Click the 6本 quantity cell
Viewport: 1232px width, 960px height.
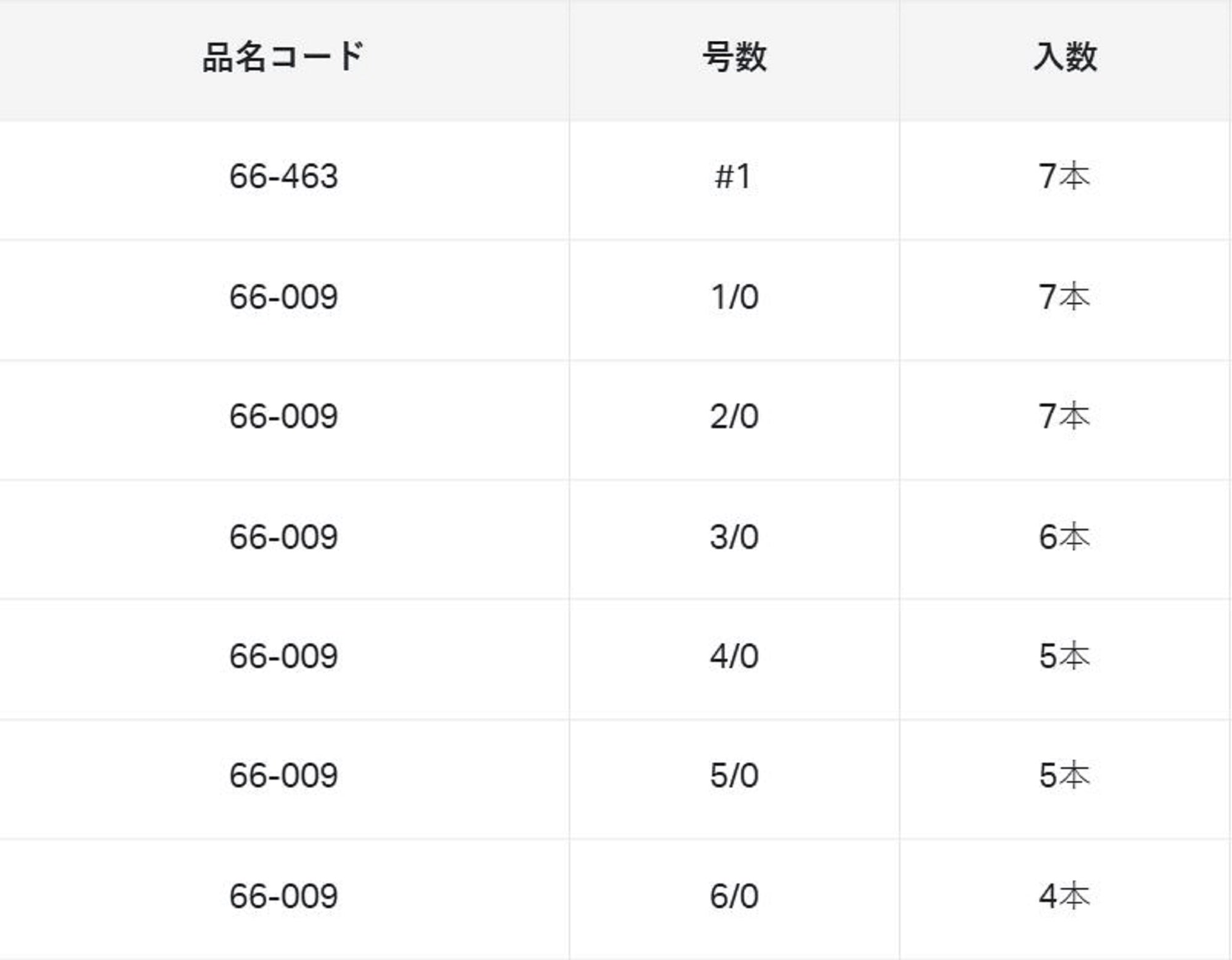(x=1064, y=537)
